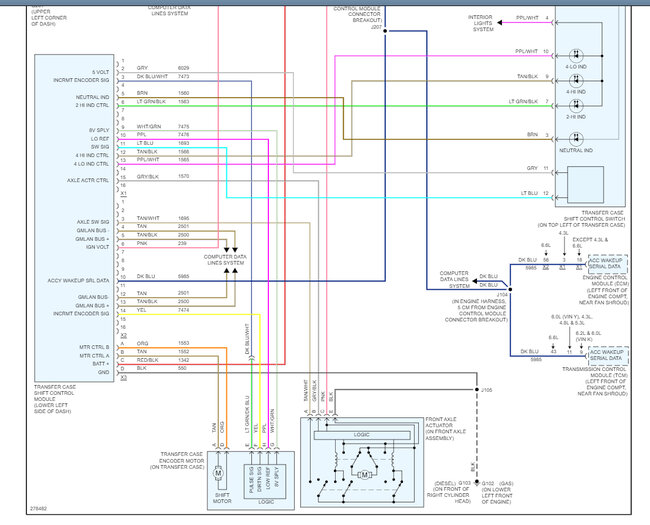The height and width of the screenshot is (525, 650).
Task: Click the SW SIG pin label
Action: [x=100, y=147]
